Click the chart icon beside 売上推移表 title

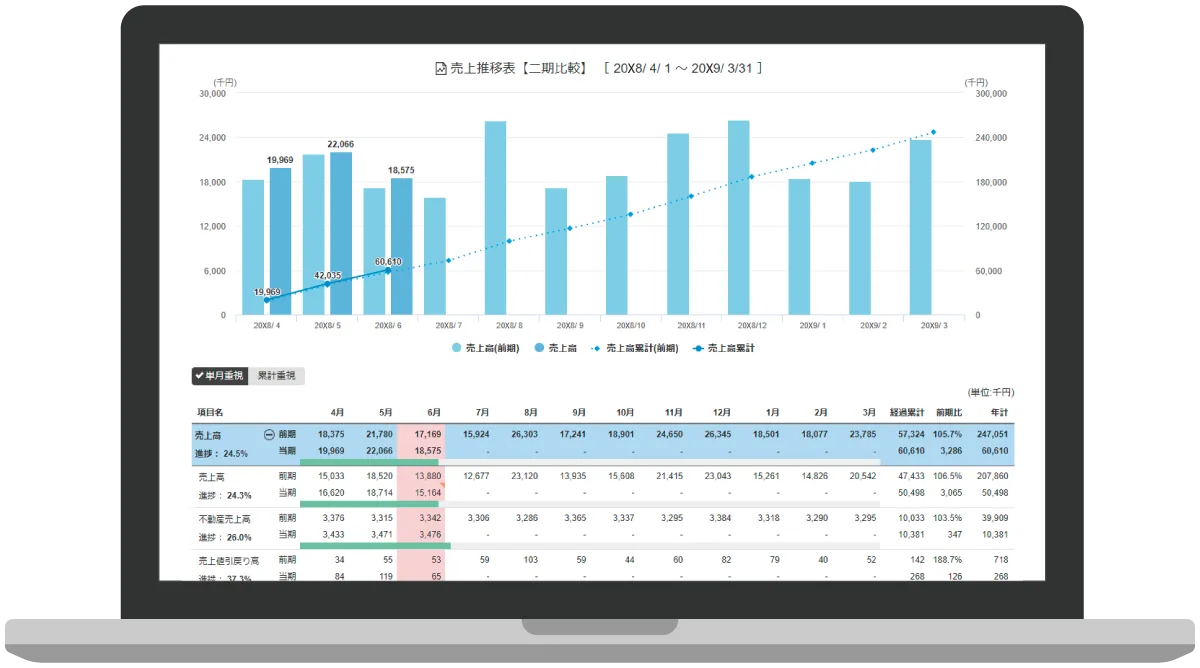point(441,69)
